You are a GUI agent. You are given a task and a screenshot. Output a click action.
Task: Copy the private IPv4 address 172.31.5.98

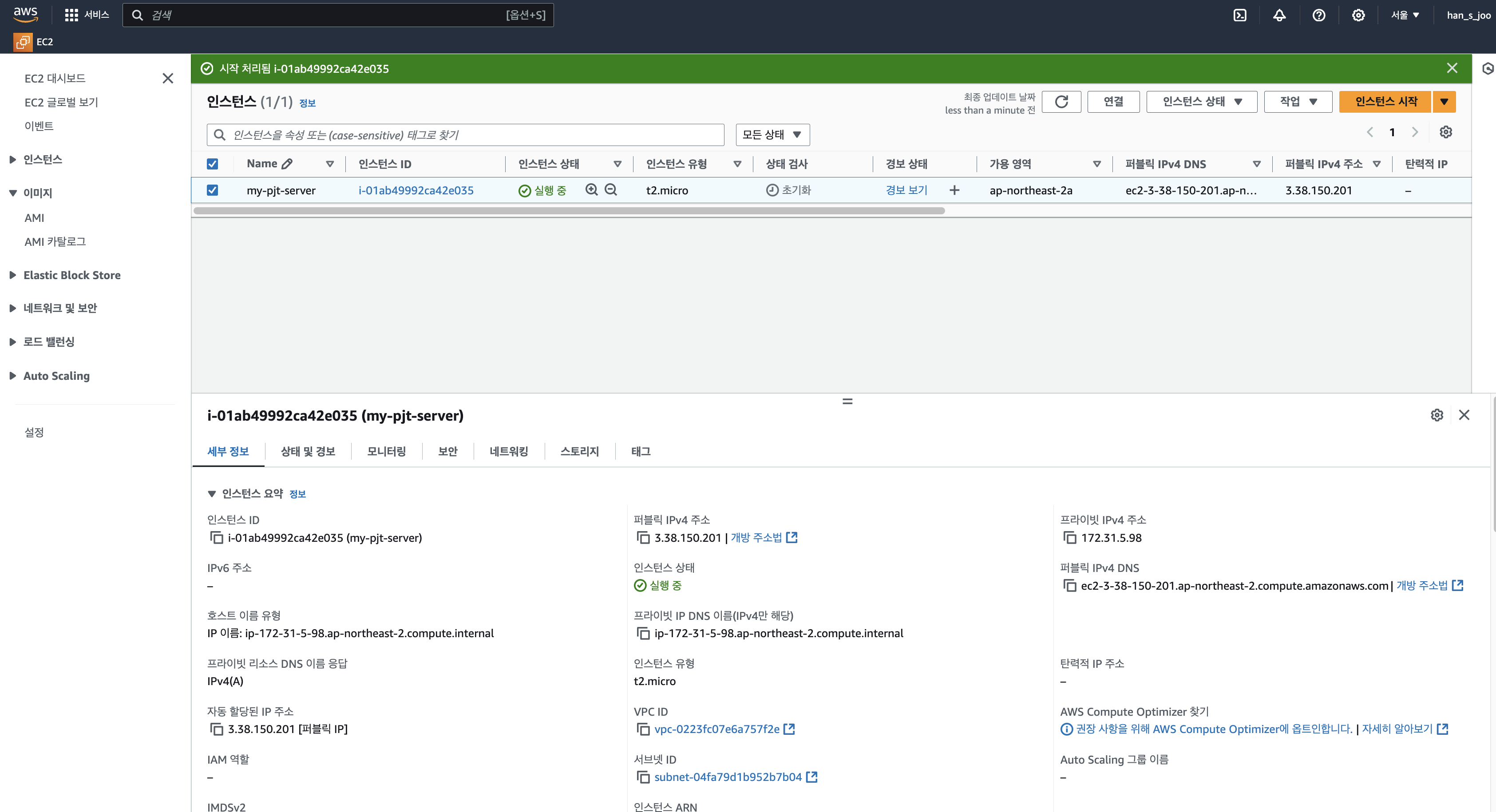tap(1070, 538)
